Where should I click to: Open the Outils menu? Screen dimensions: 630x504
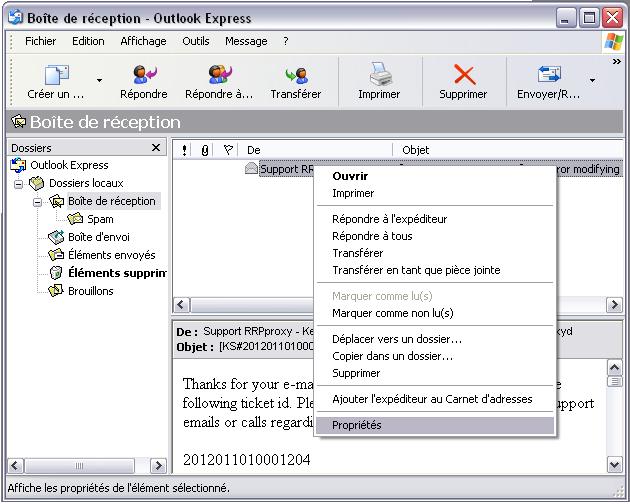click(x=196, y=41)
